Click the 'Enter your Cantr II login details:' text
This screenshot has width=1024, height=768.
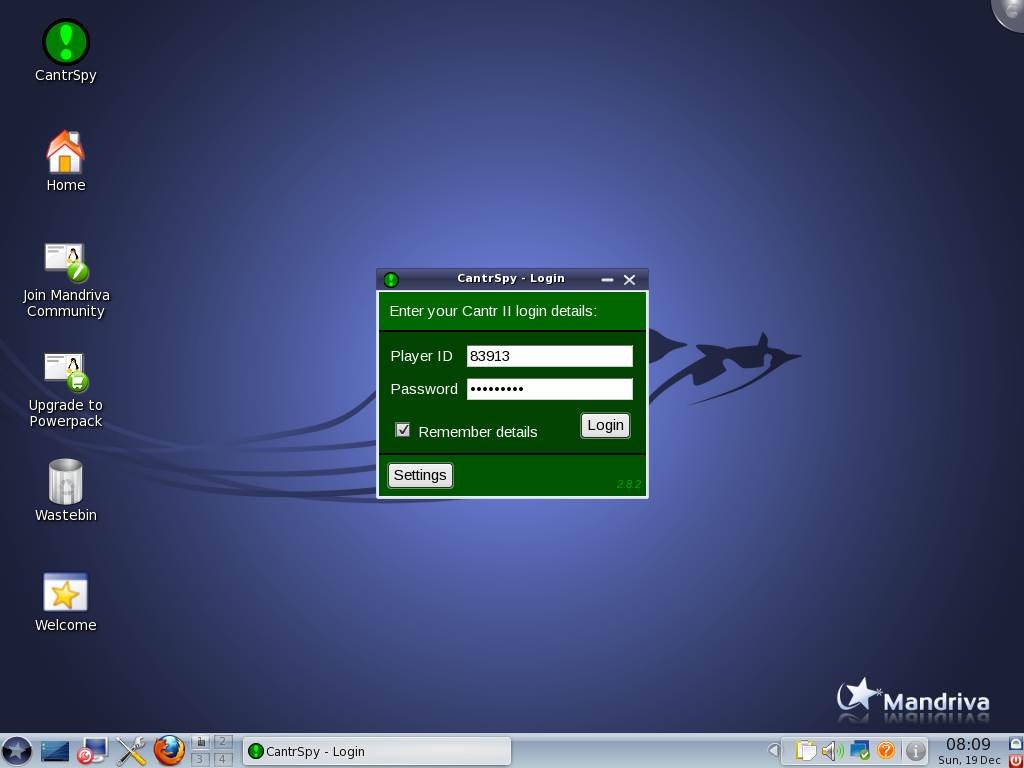493,312
